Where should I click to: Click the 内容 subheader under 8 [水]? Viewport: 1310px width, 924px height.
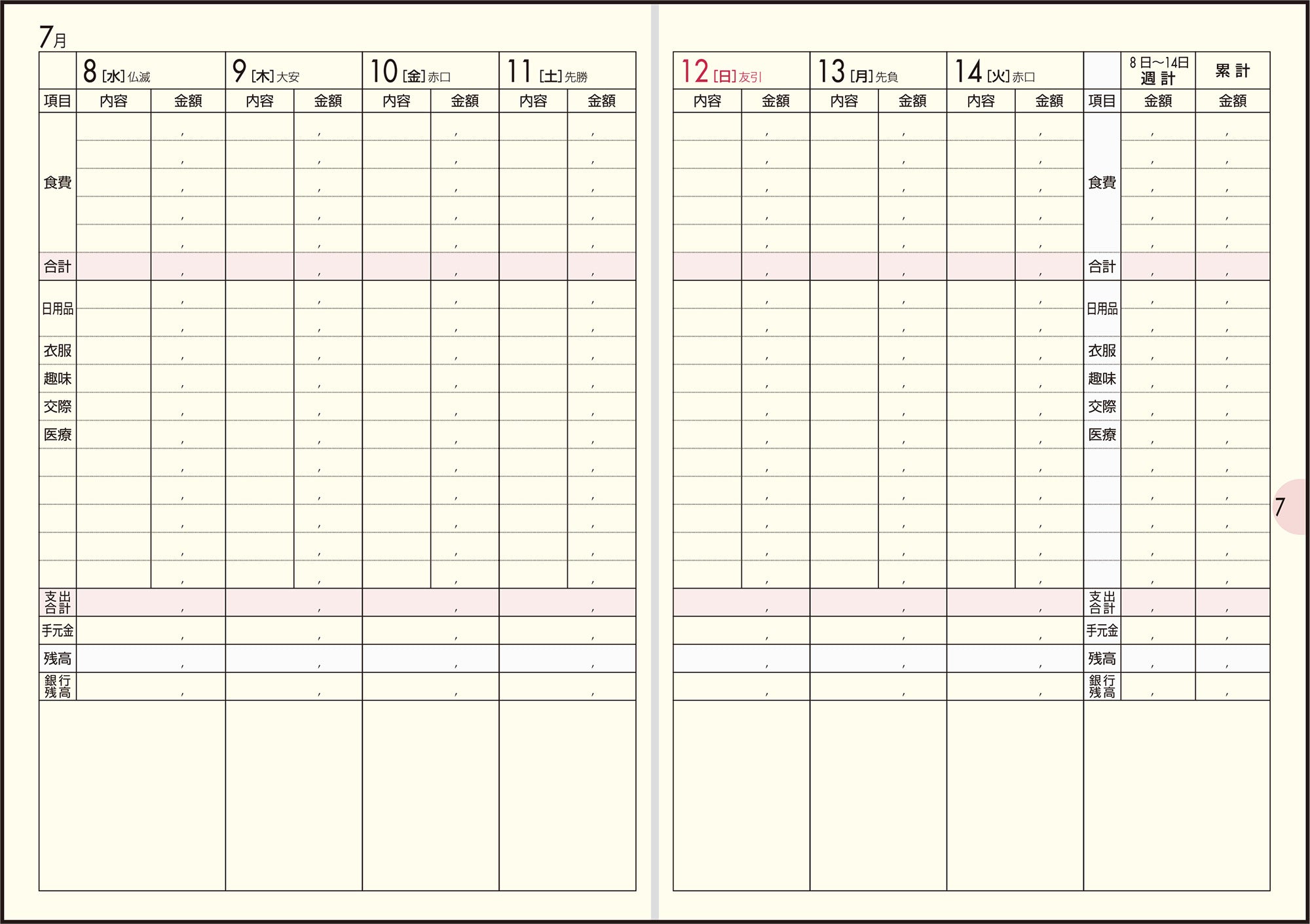pos(113,101)
